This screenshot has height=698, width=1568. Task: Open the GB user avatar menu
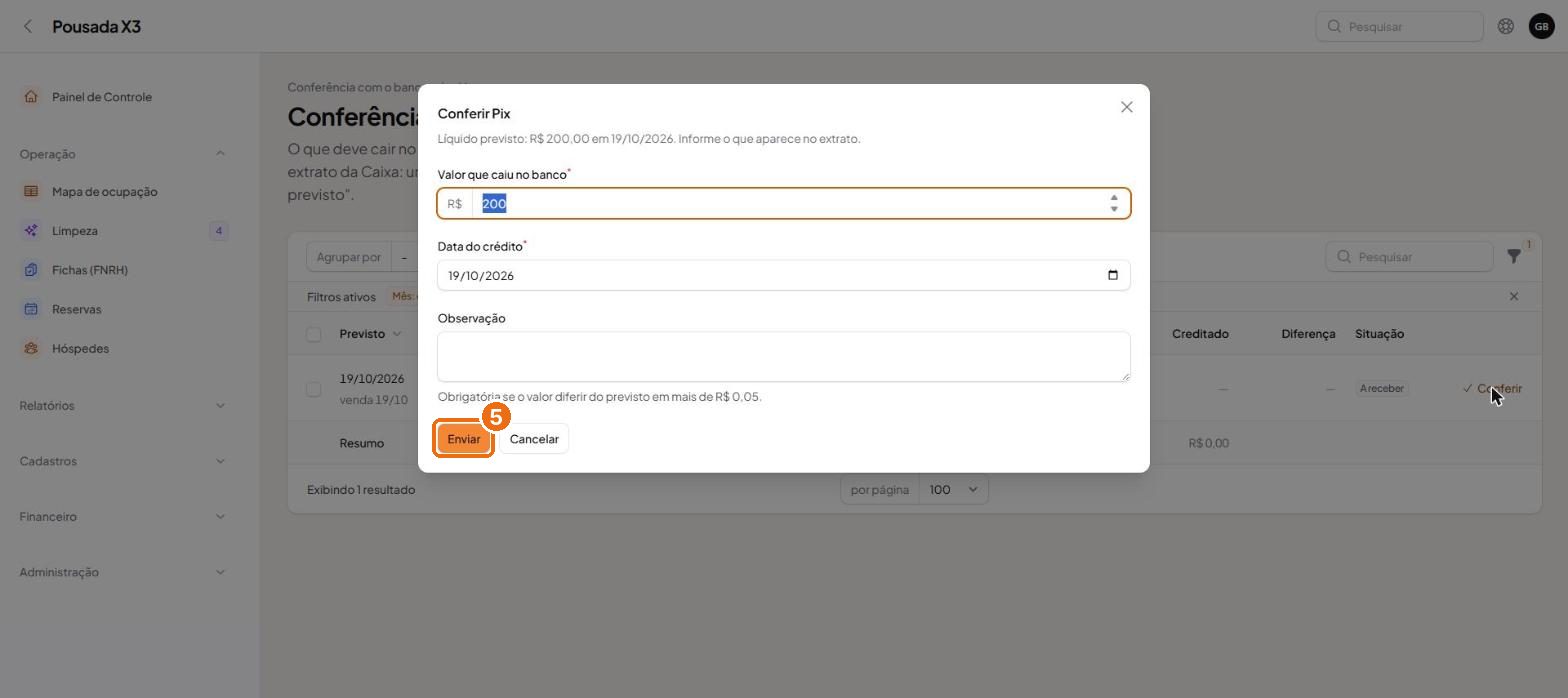(x=1541, y=26)
